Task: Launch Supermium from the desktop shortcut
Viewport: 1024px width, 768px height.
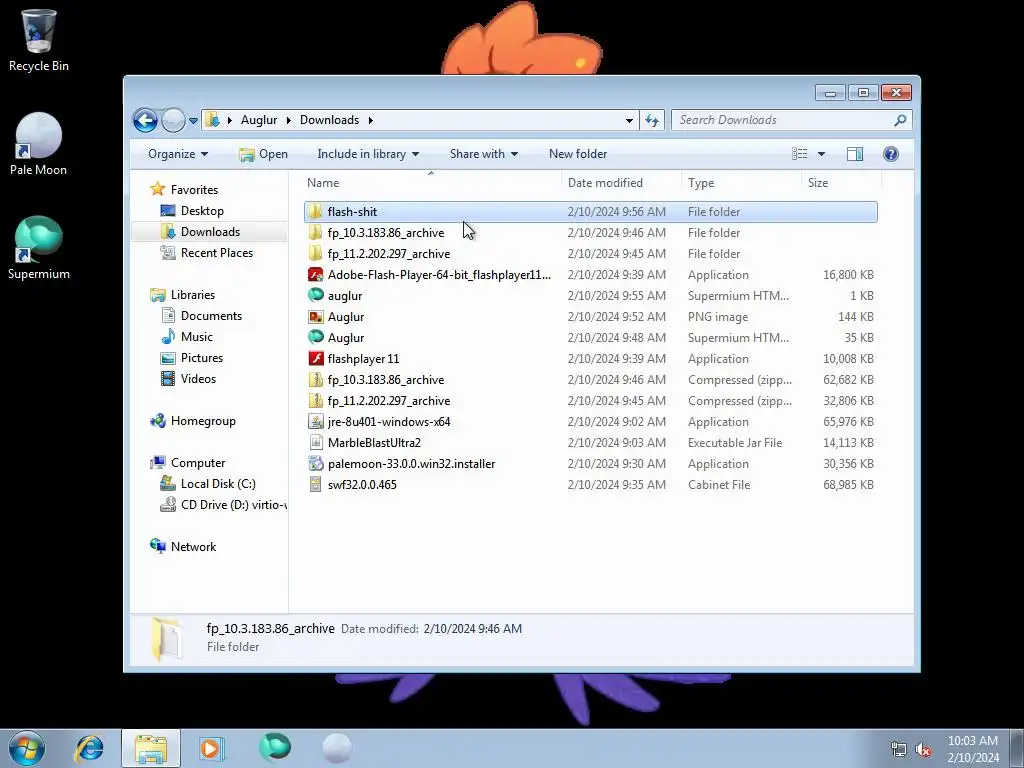Action: tap(39, 248)
